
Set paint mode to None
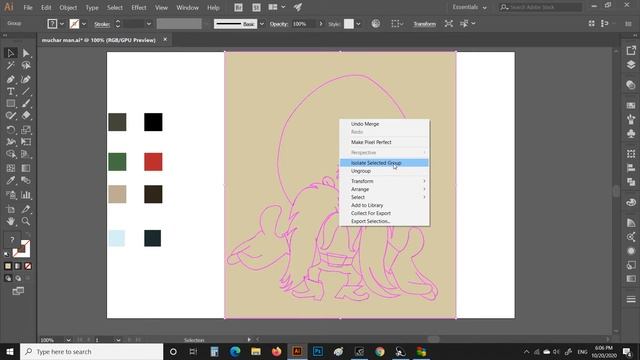(27, 266)
